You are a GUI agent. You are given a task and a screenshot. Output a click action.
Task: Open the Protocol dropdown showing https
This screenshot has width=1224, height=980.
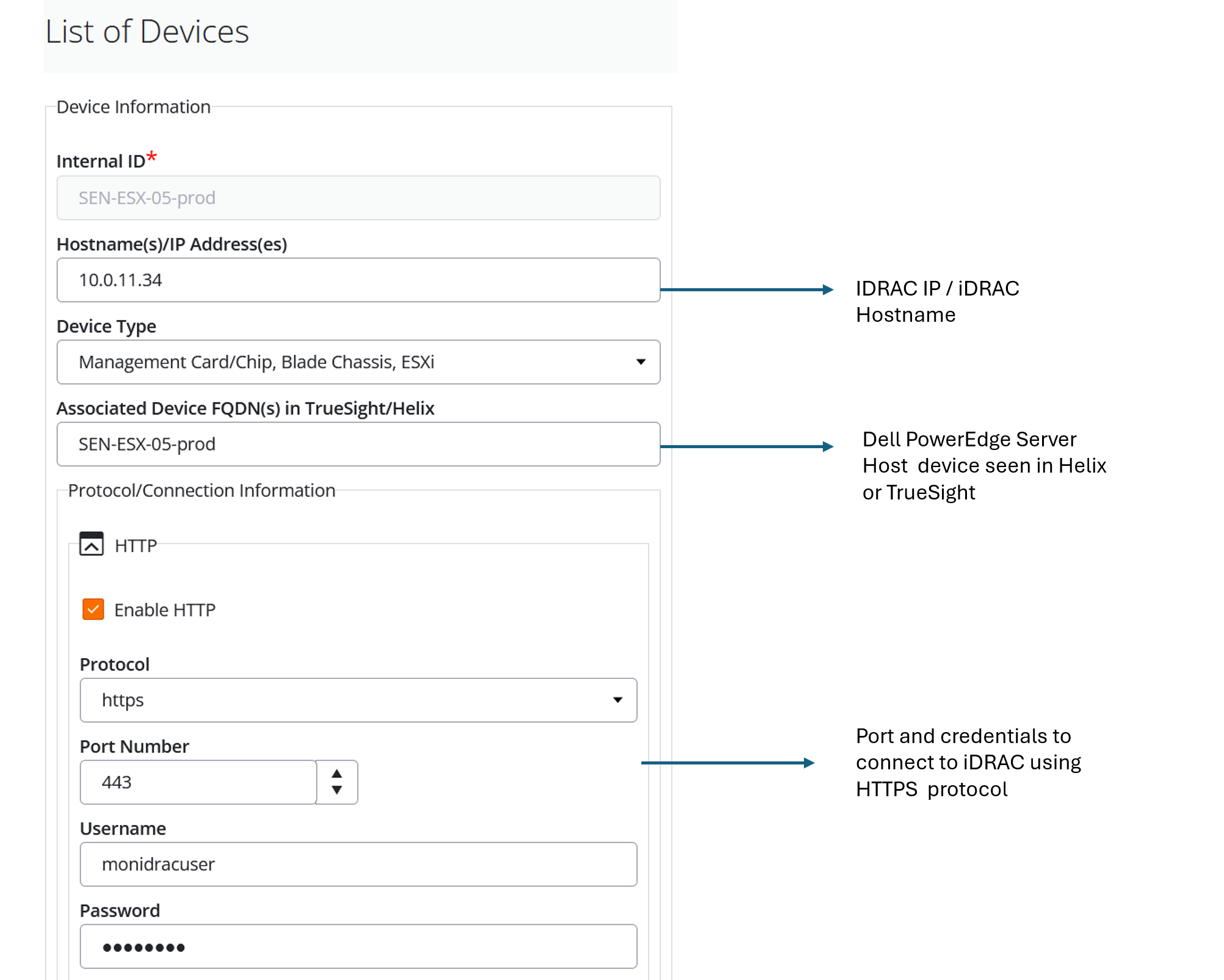click(358, 700)
